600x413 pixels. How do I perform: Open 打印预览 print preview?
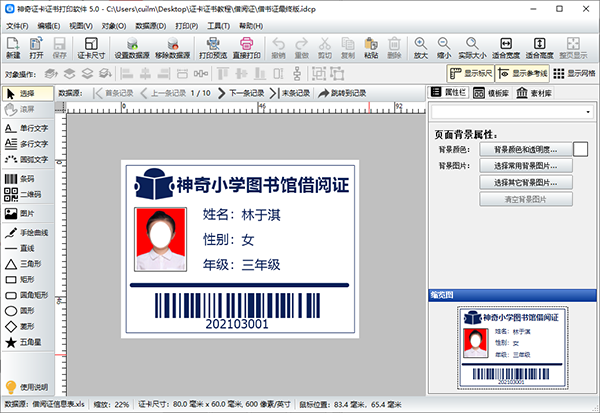212,47
